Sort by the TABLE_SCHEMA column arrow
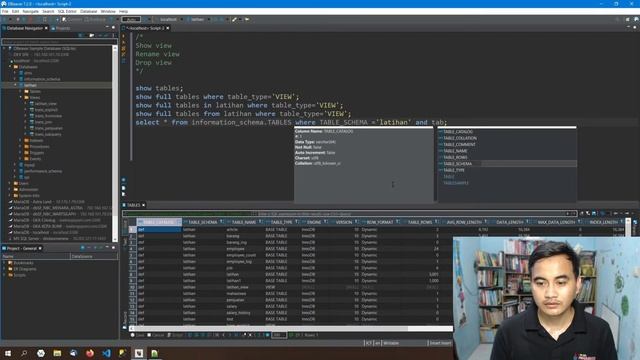 point(221,222)
